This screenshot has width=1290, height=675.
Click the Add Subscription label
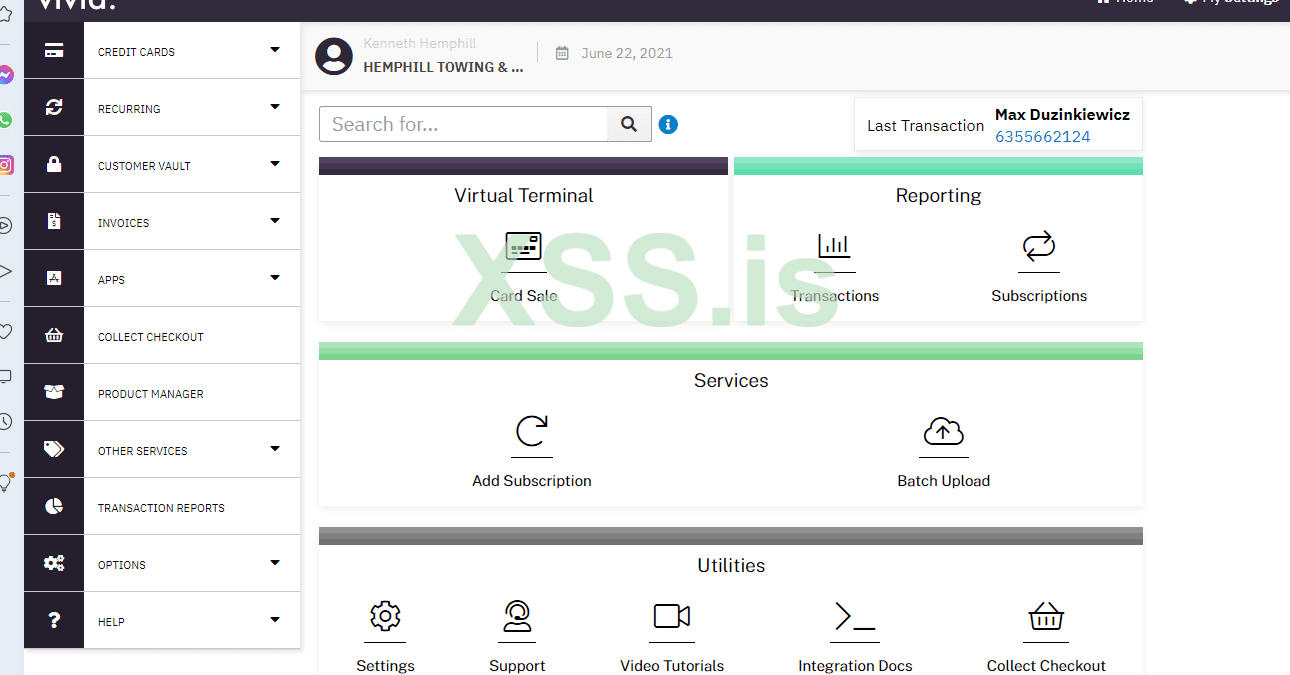[x=532, y=481]
